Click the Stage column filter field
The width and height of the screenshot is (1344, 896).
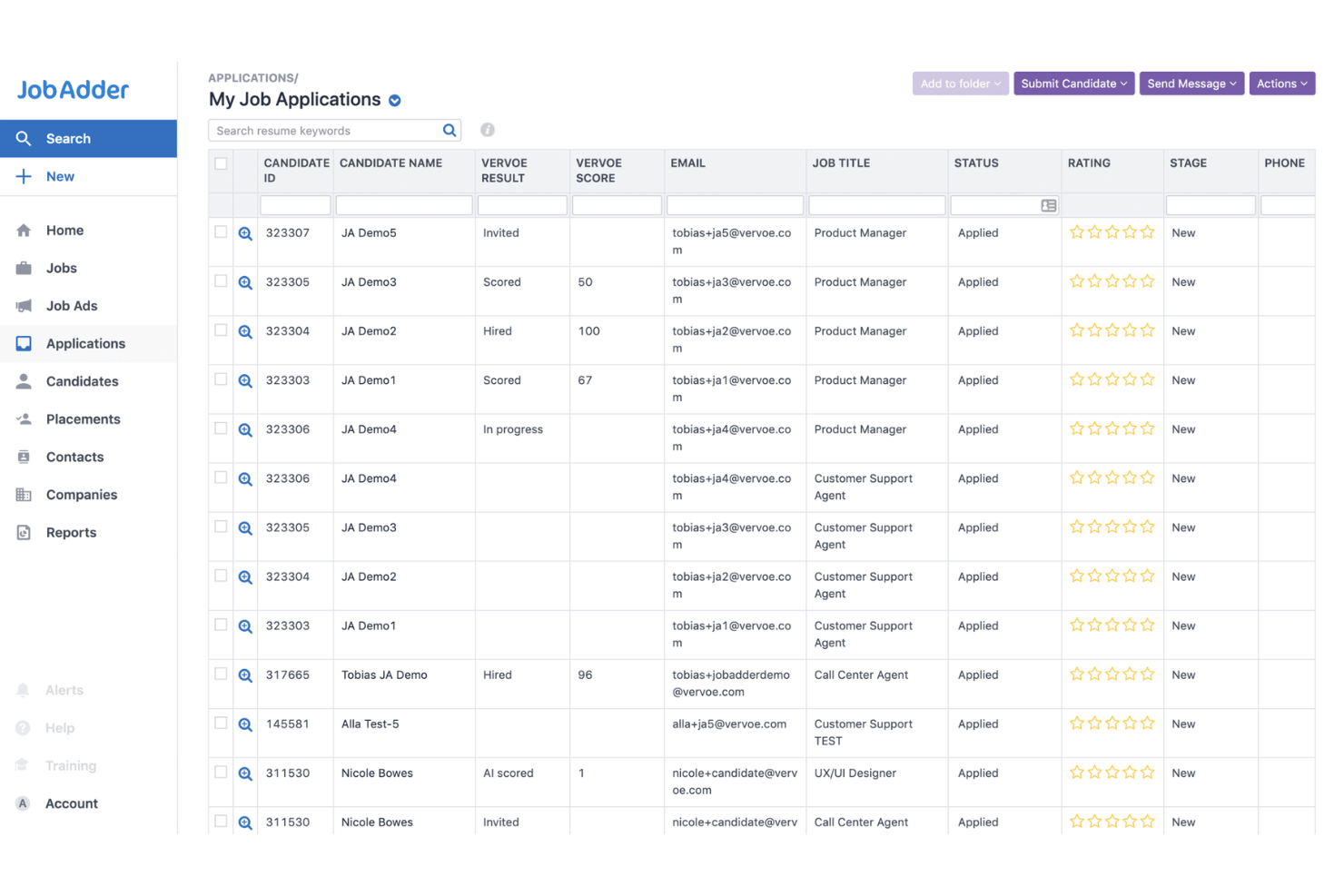pyautogui.click(x=1211, y=205)
